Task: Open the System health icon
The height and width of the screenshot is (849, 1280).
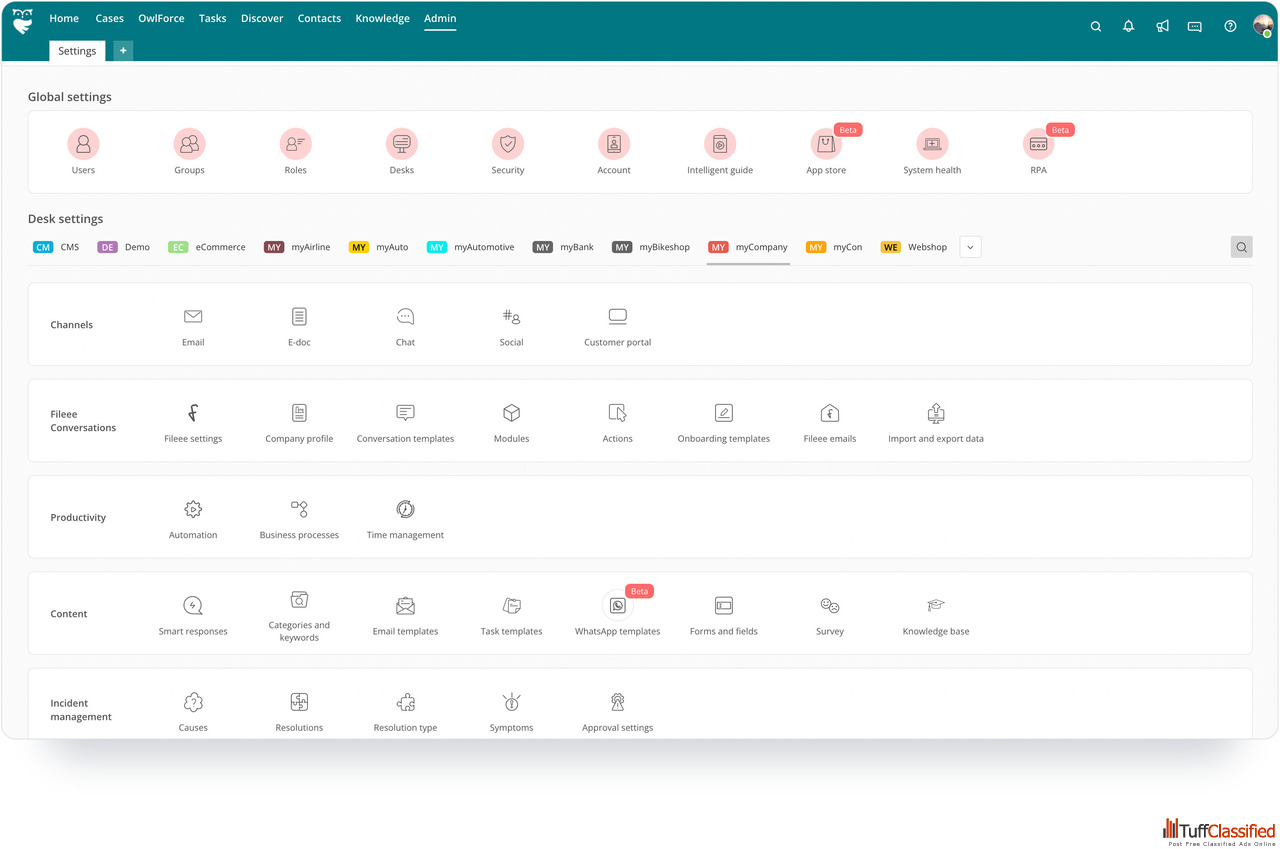Action: [x=932, y=144]
